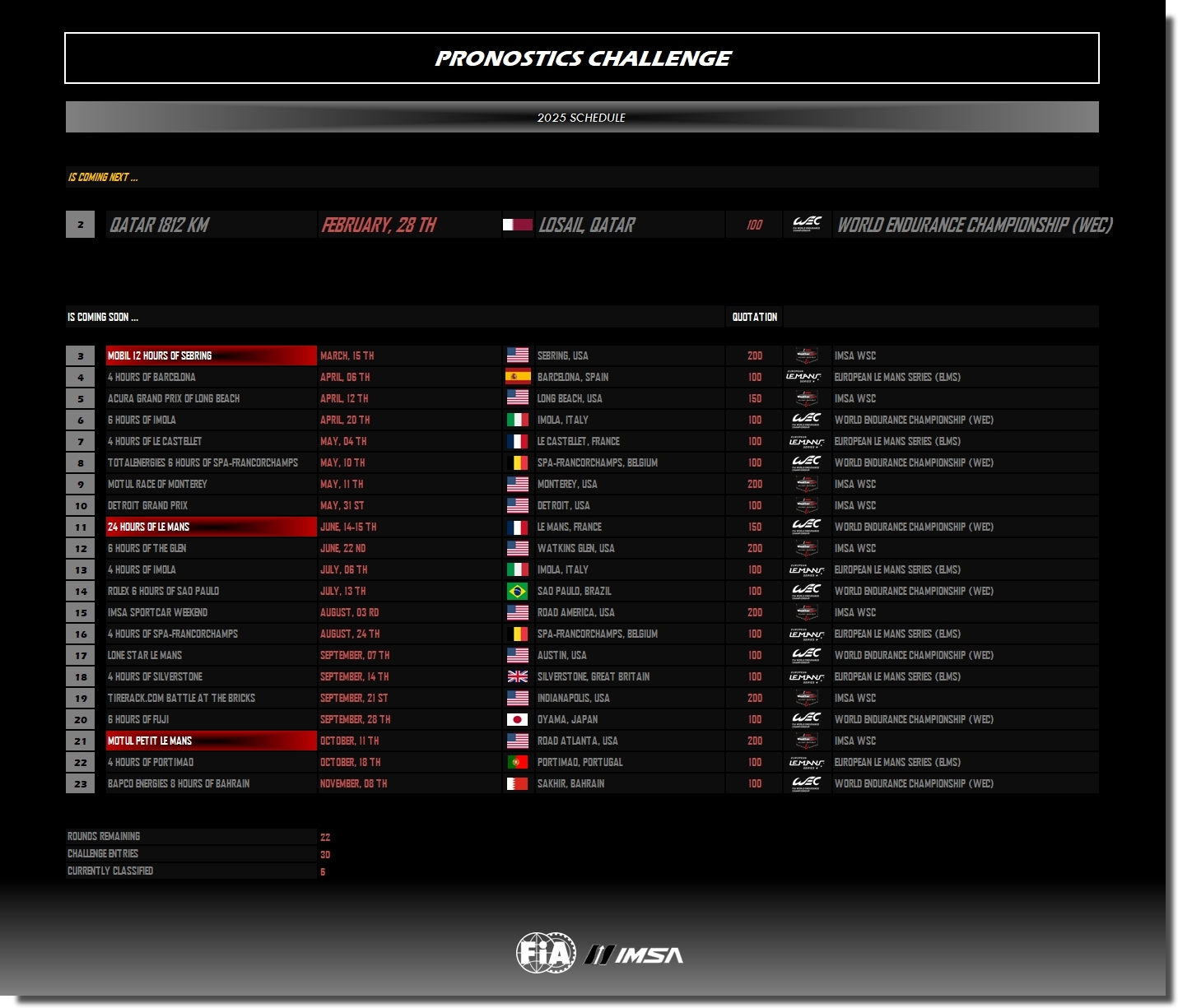Select the WEC logo in the 8 Hours of Bahrain row
This screenshot has height=1008, width=1178.
(x=807, y=783)
